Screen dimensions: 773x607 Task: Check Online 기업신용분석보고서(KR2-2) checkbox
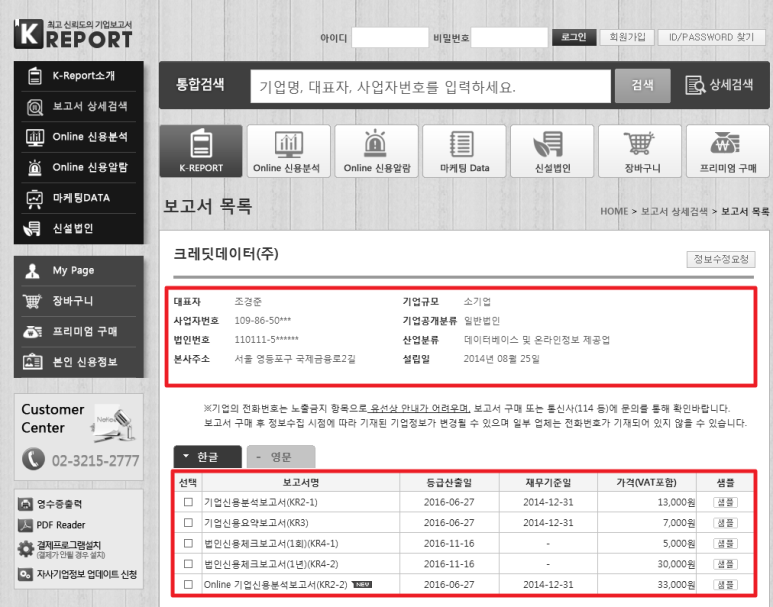click(x=188, y=584)
